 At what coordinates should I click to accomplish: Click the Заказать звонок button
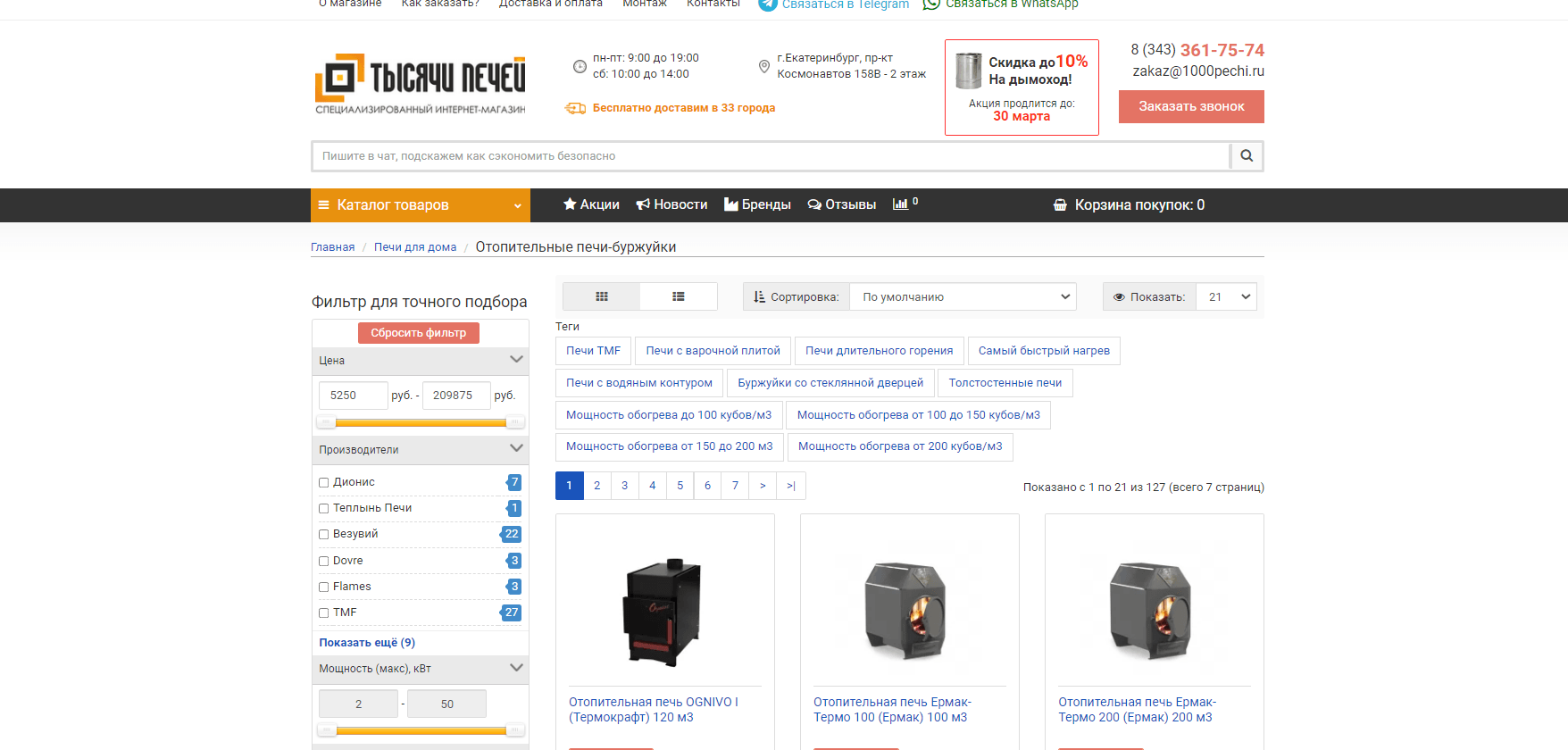[x=1191, y=106]
